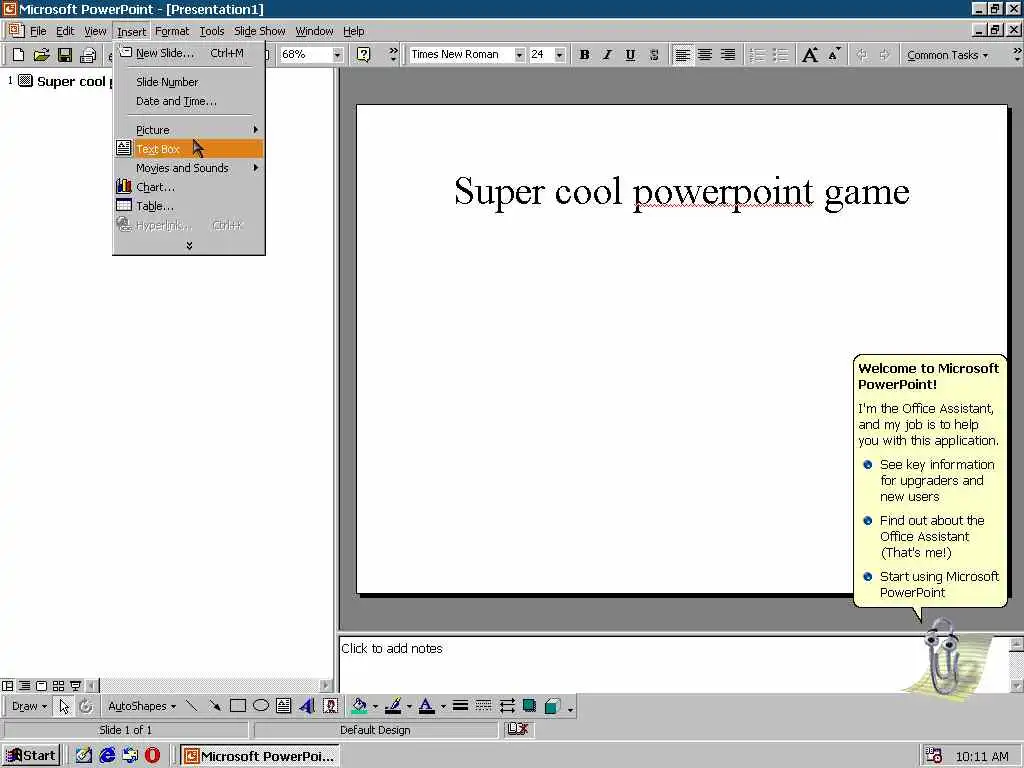Open Dash Style options
1024x768 pixels.
click(x=483, y=706)
